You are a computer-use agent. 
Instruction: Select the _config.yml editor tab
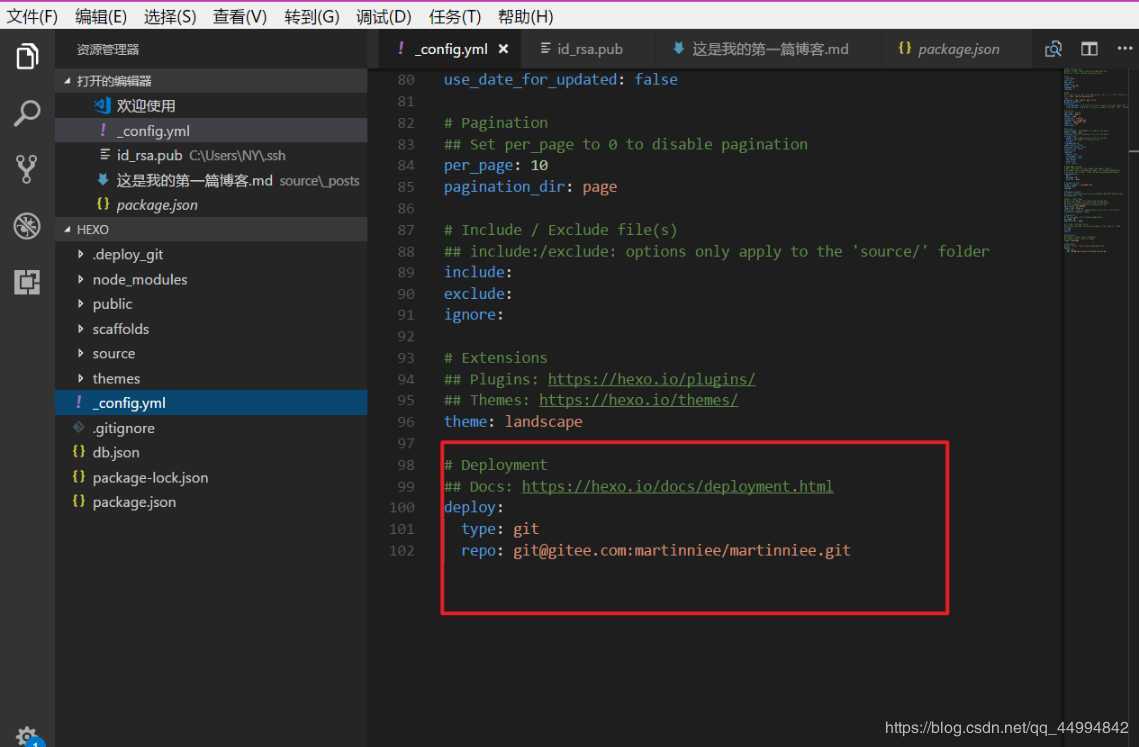point(450,49)
